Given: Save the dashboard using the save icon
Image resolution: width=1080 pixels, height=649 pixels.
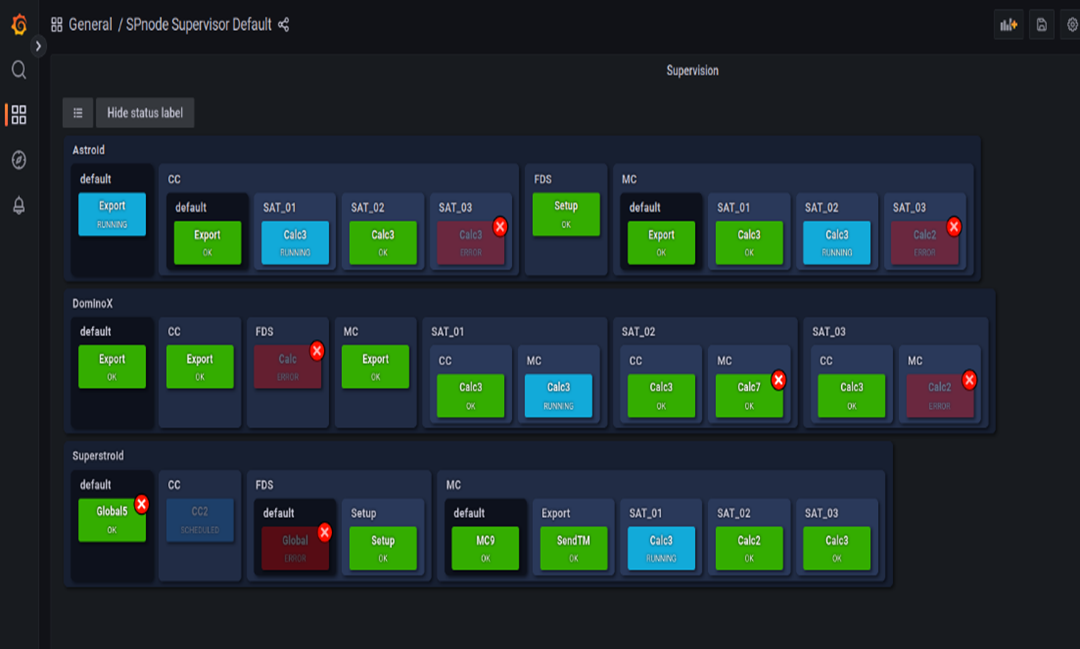Looking at the screenshot, I should click(1041, 24).
